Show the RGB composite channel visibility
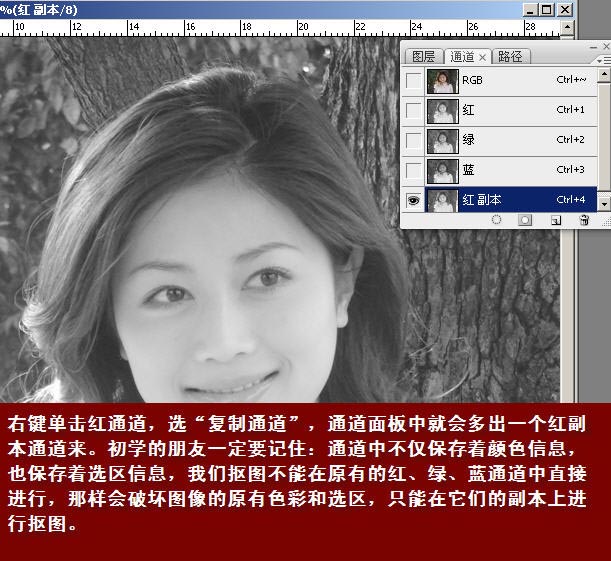 click(412, 79)
